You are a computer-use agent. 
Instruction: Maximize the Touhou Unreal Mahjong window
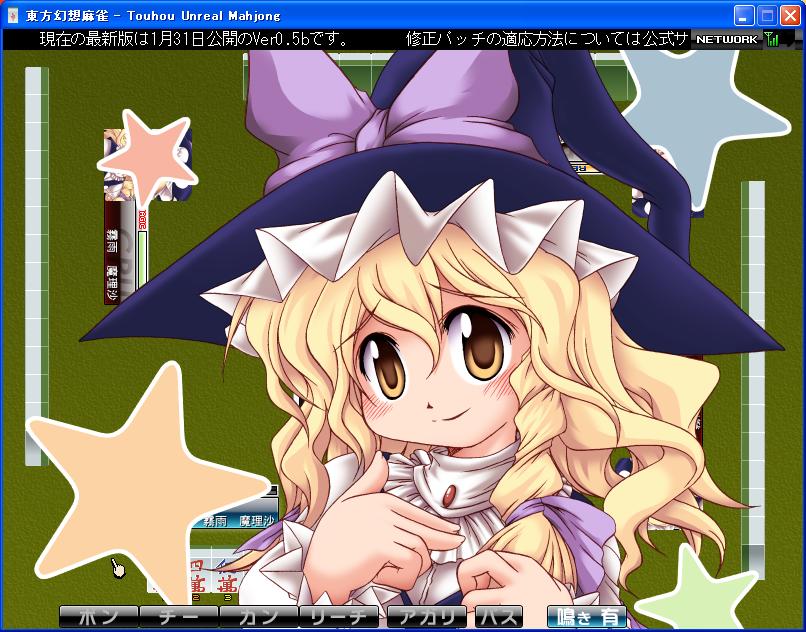pyautogui.click(x=767, y=15)
